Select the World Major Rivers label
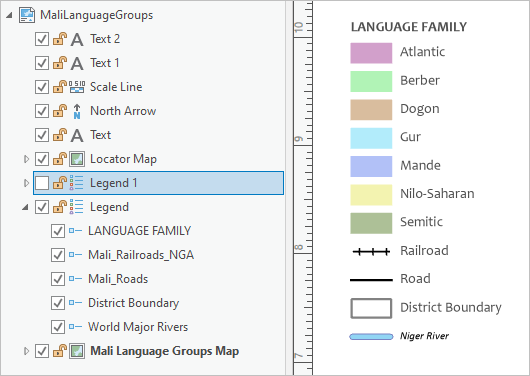Image resolution: width=530 pixels, height=376 pixels. 138,327
